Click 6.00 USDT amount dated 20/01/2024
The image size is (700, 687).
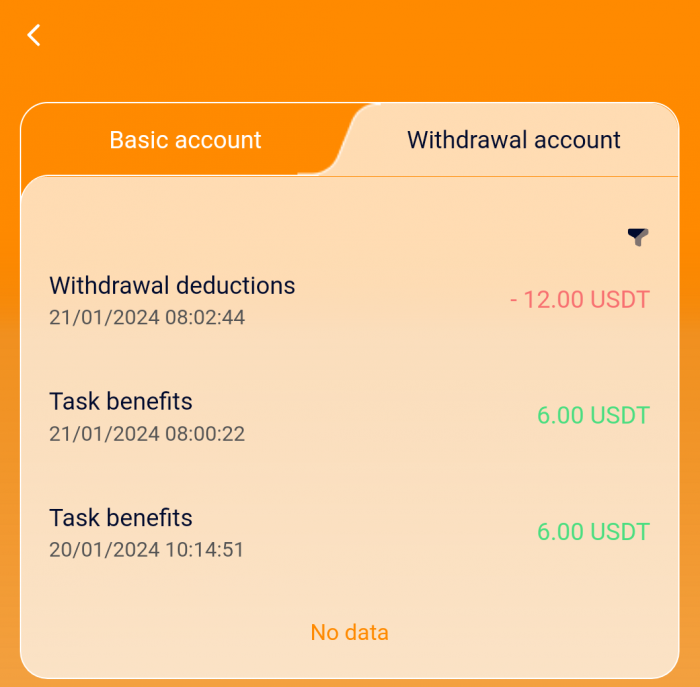point(593,532)
